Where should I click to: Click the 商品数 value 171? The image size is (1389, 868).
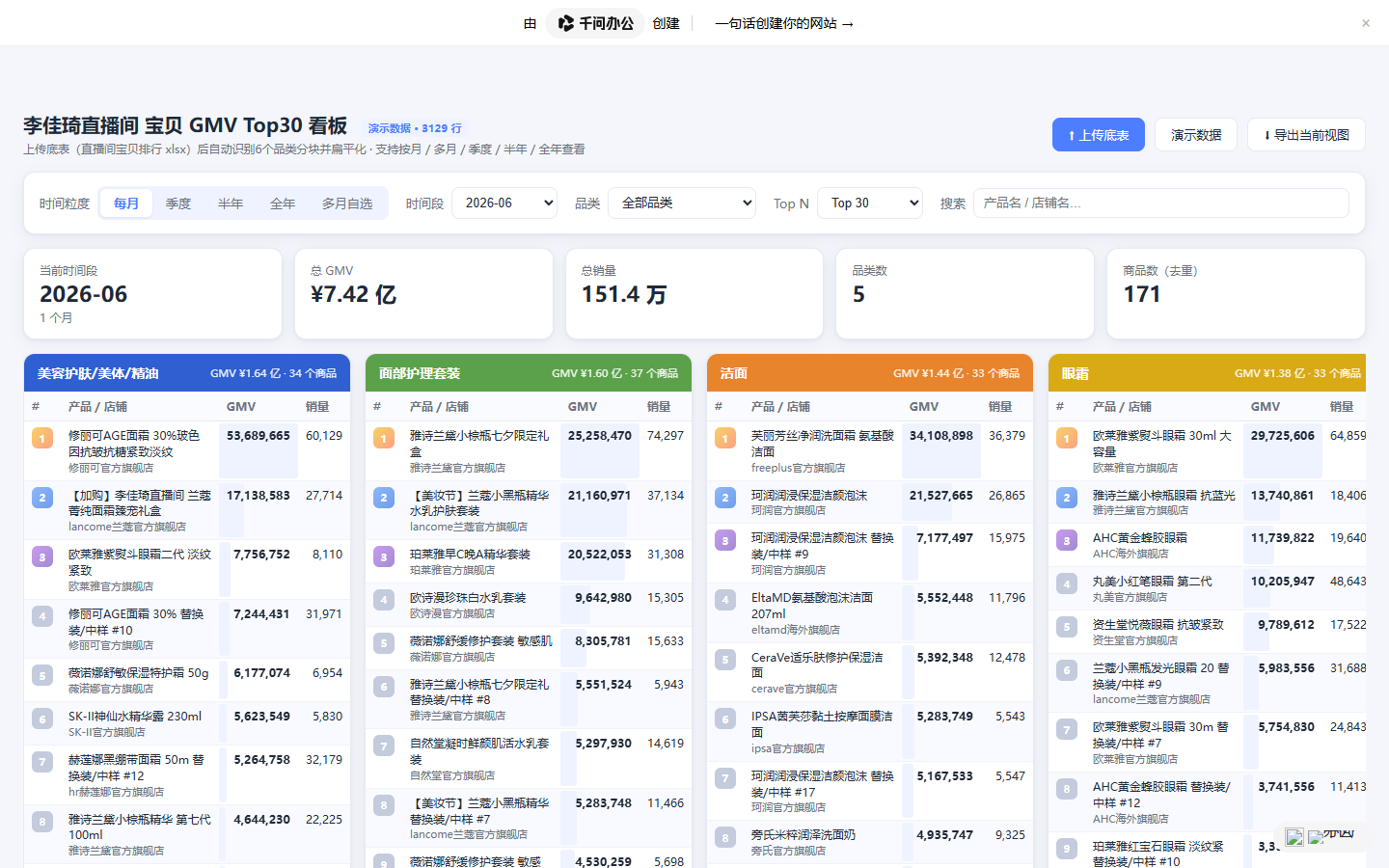[x=1142, y=294]
